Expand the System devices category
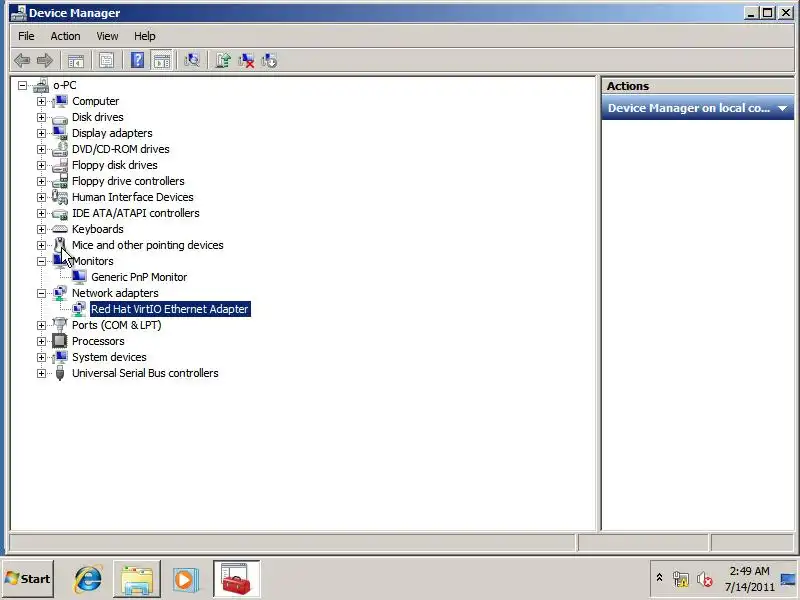The image size is (800, 600). (41, 357)
